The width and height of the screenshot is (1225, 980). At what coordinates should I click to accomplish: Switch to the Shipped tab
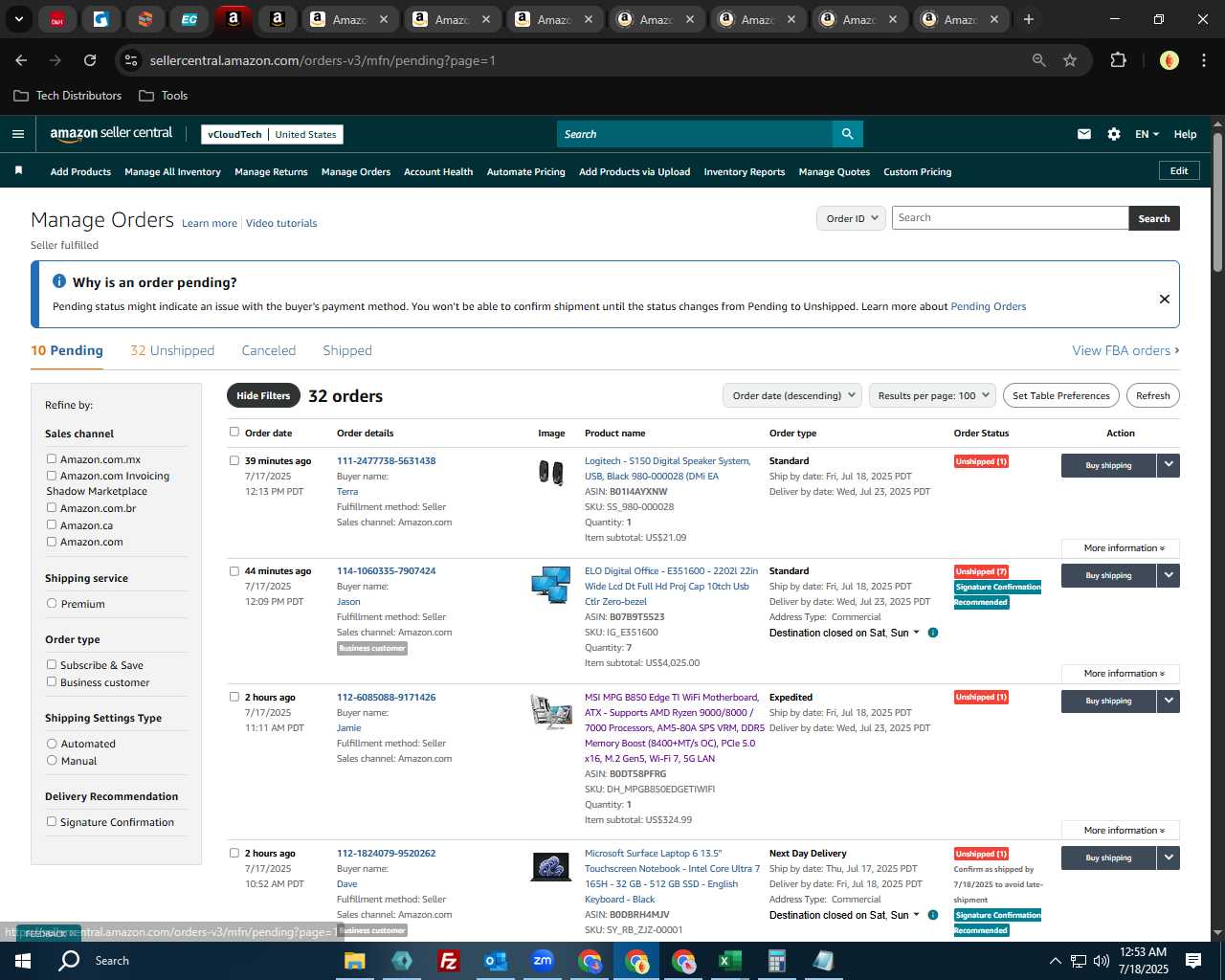click(x=347, y=350)
